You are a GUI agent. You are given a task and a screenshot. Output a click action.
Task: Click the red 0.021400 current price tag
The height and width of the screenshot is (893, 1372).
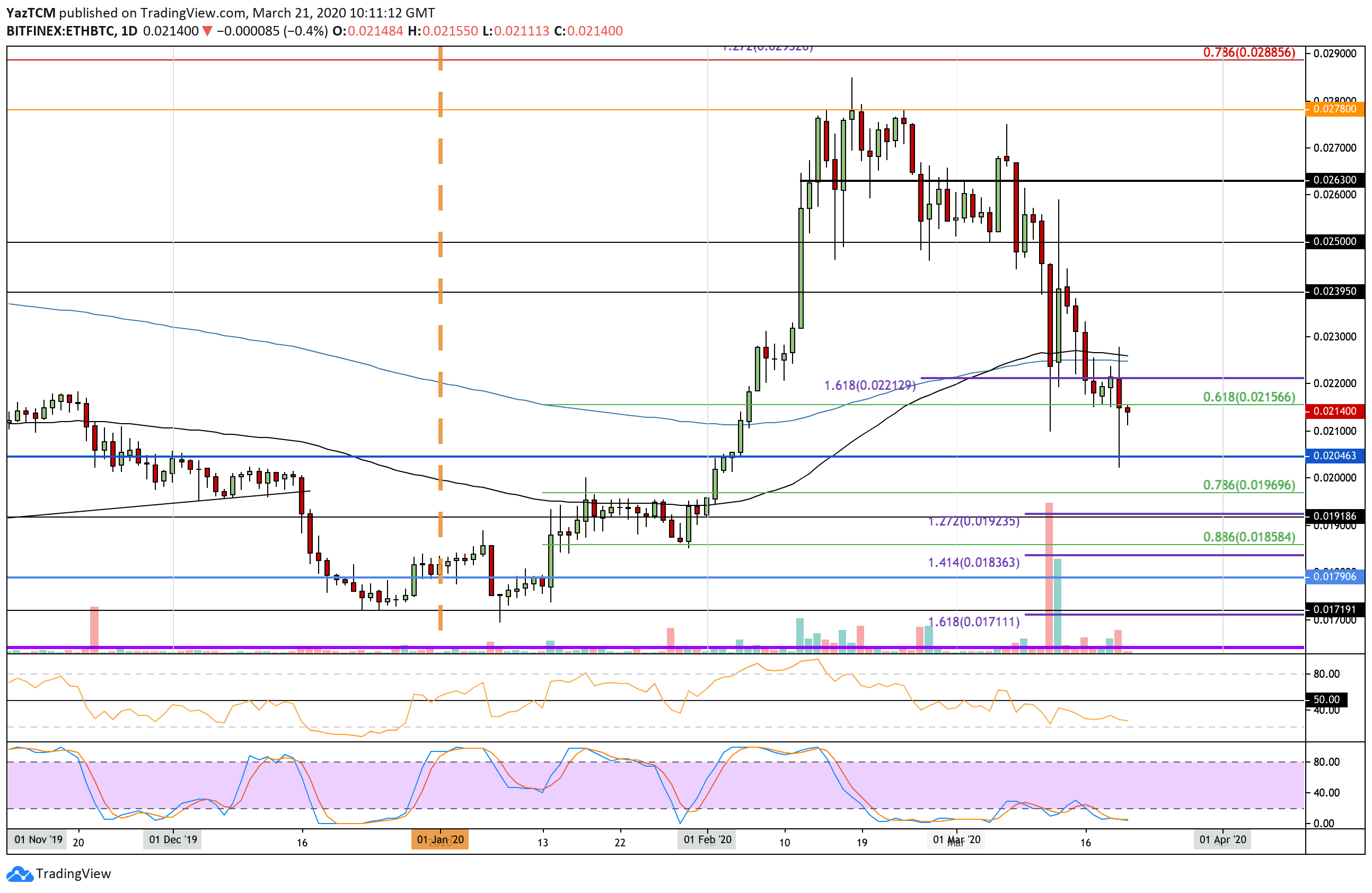click(1335, 412)
